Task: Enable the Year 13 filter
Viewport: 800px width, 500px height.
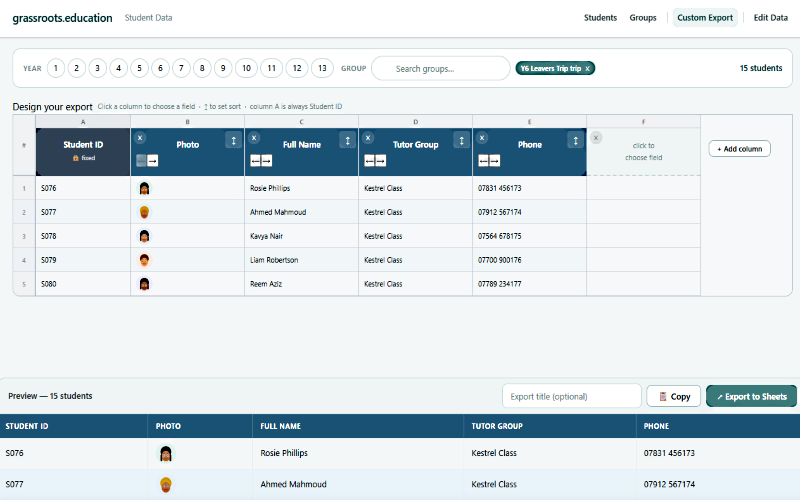Action: point(322,68)
